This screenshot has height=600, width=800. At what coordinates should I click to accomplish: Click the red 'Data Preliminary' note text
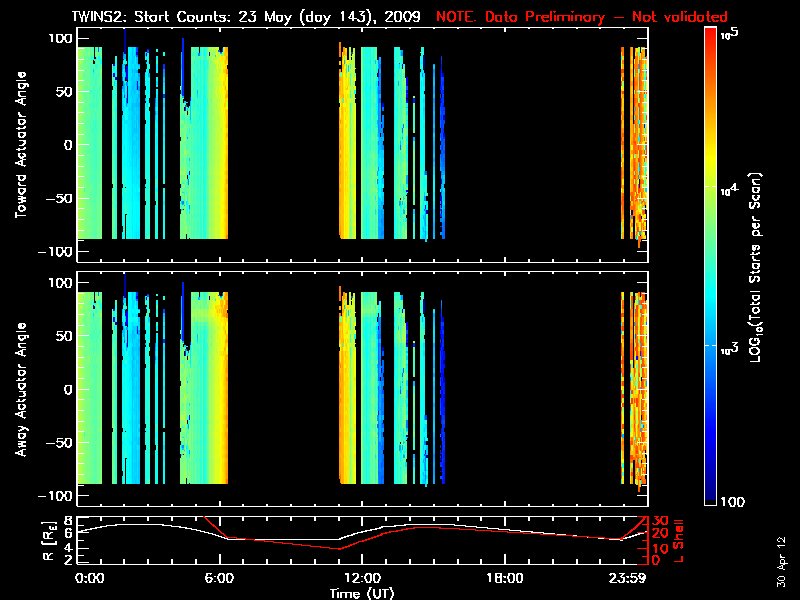pyautogui.click(x=582, y=17)
